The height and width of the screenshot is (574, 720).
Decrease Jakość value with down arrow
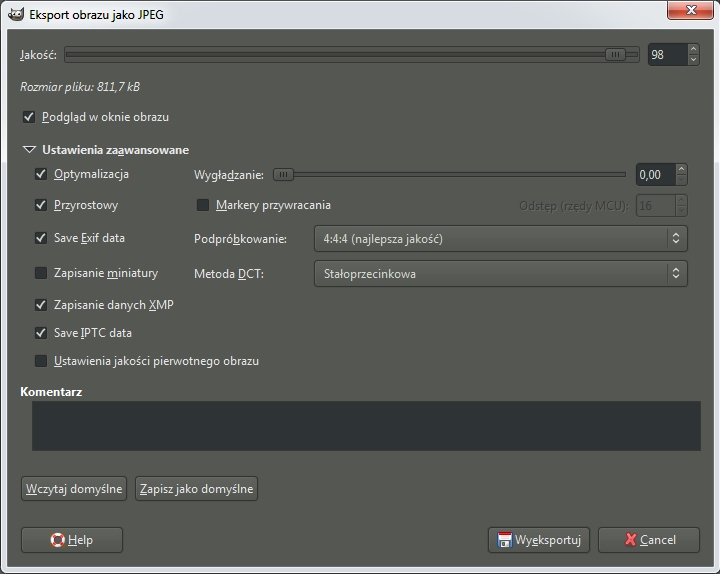pos(694,60)
